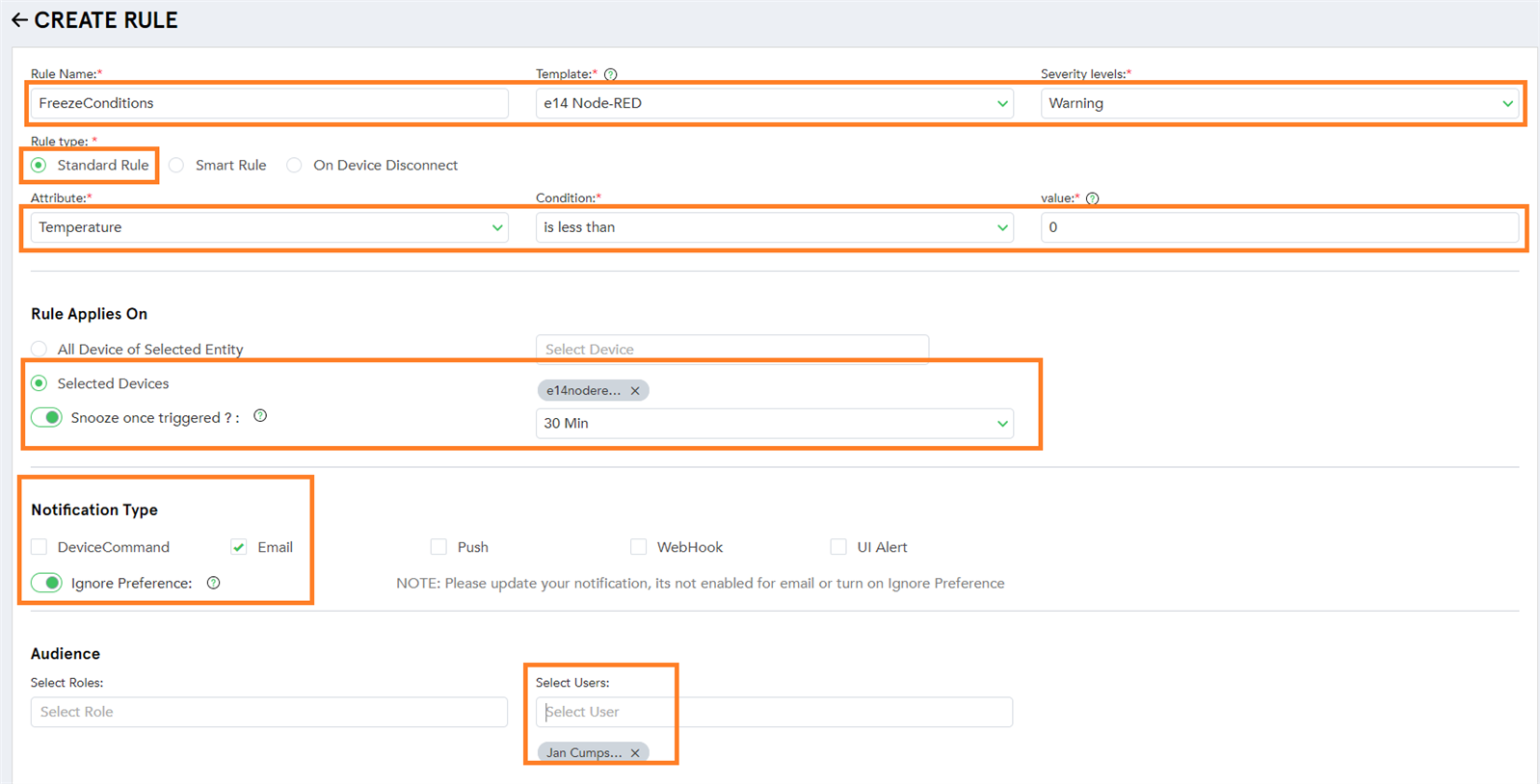Screen dimensions: 1540x784
Task: Select All Device of Selected Entity option
Action: [39, 349]
